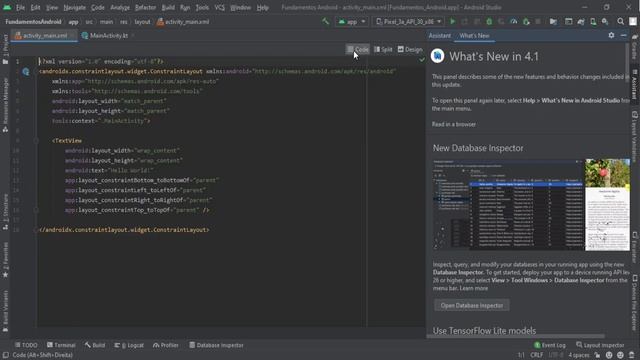The width and height of the screenshot is (640, 360).
Task: Switch to the MainActivity.kt editor tab
Action: [109, 36]
